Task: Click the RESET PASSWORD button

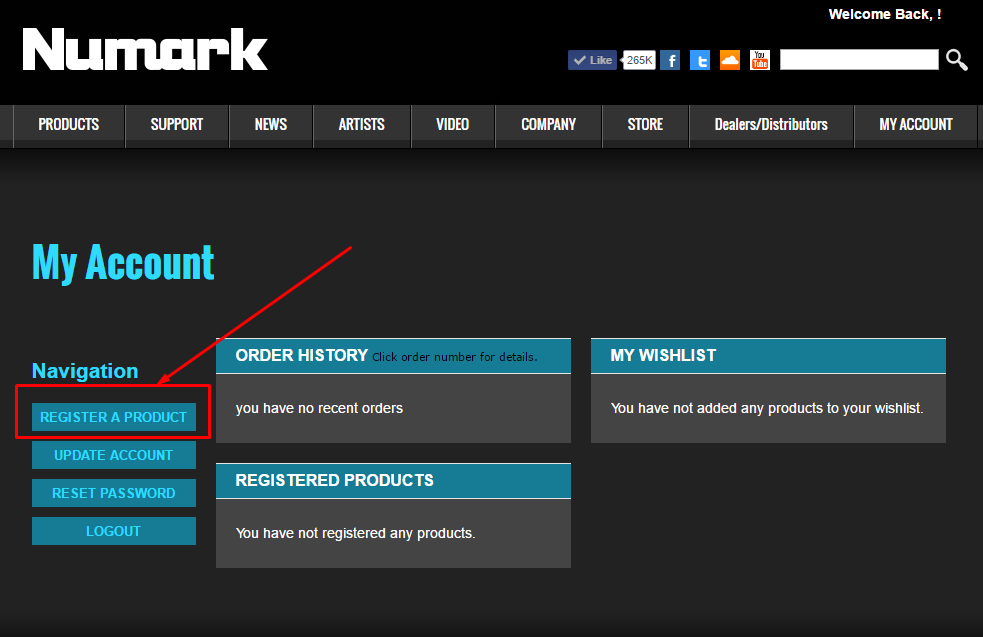Action: pos(113,493)
